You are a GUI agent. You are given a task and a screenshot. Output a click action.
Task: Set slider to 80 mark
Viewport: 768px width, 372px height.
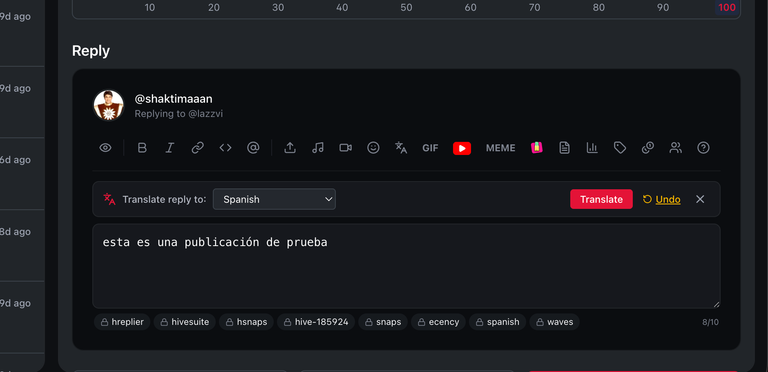pos(599,8)
